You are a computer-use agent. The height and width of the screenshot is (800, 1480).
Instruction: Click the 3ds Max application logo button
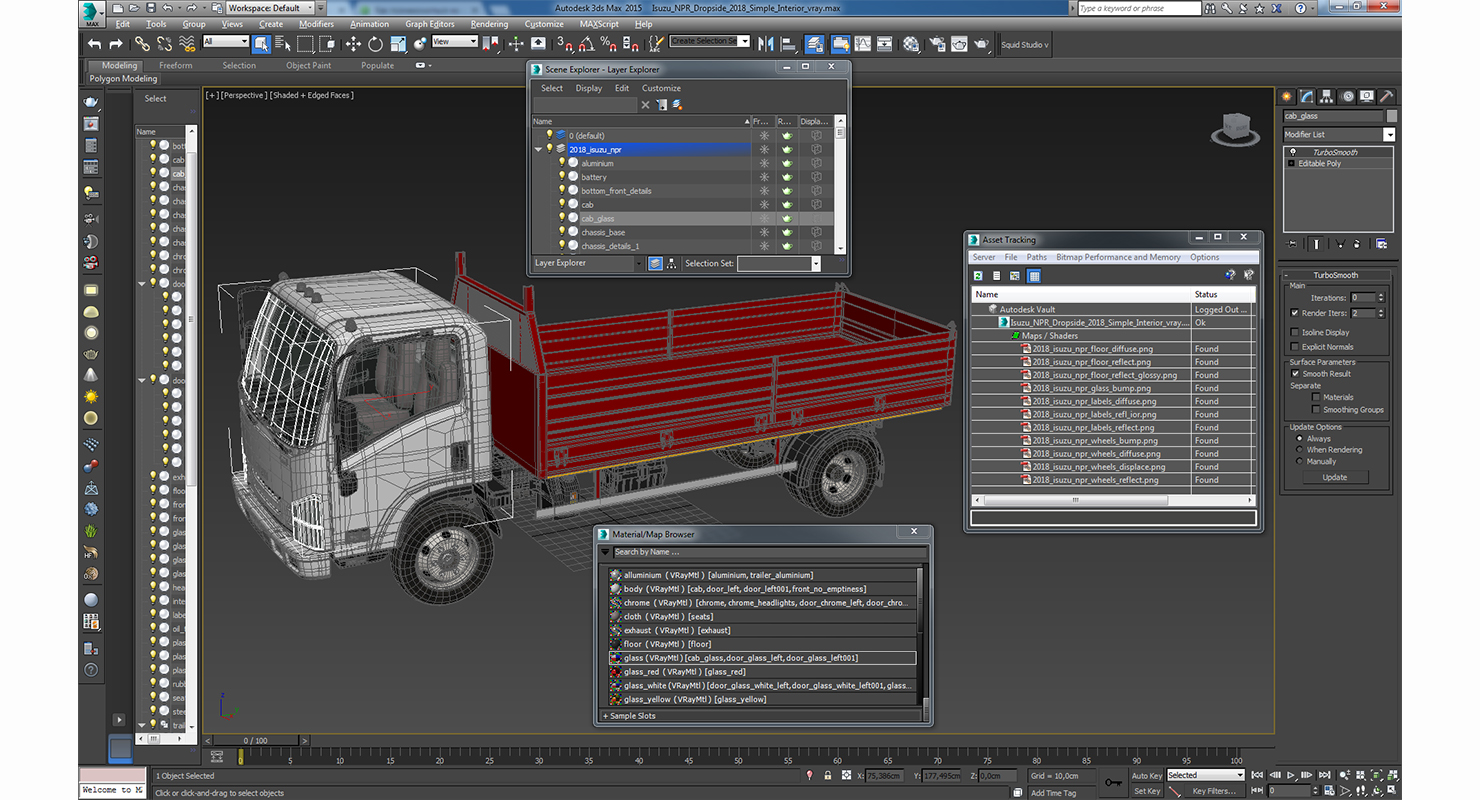click(92, 13)
